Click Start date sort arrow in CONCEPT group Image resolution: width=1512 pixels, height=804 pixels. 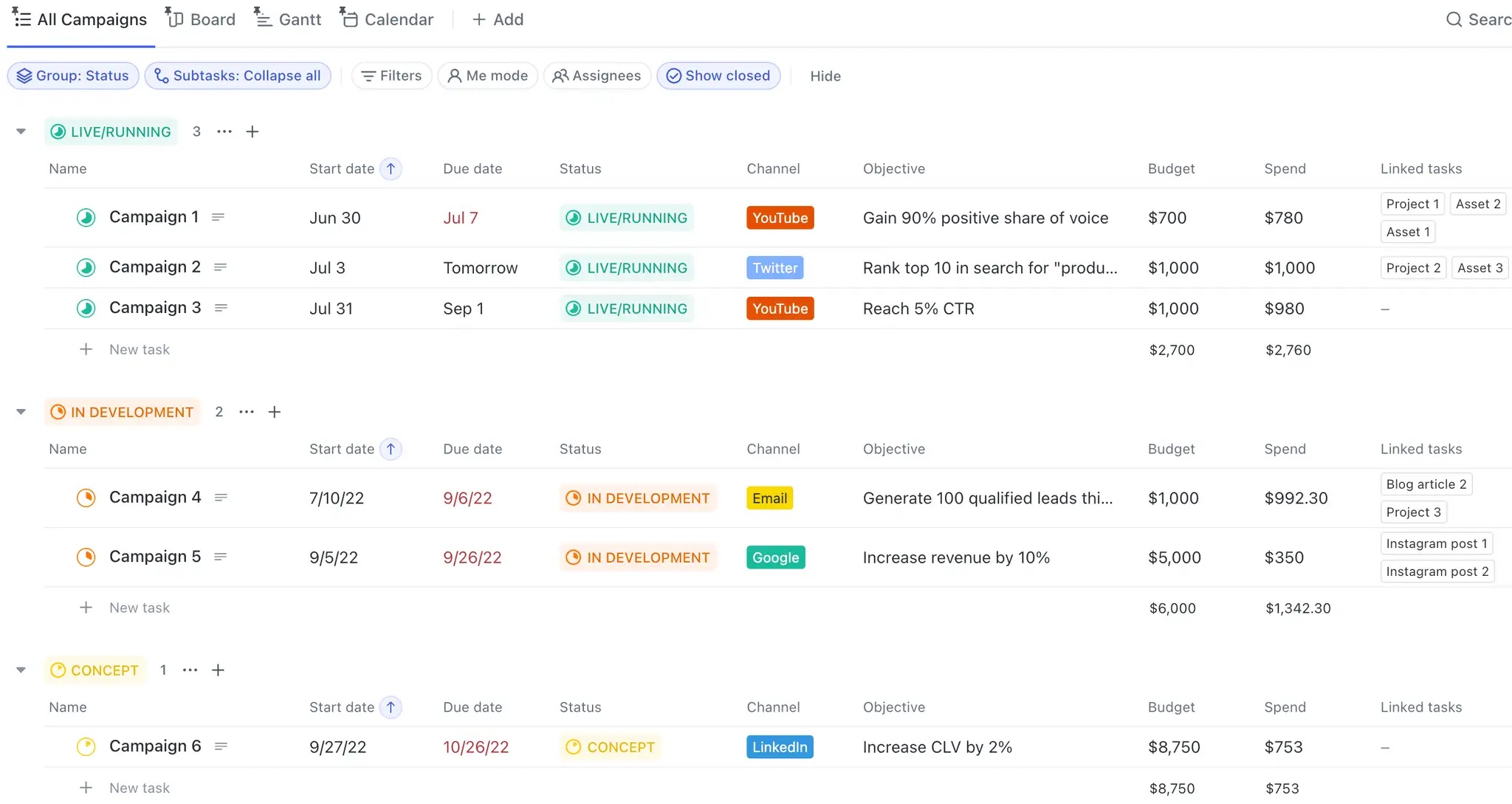[391, 707]
